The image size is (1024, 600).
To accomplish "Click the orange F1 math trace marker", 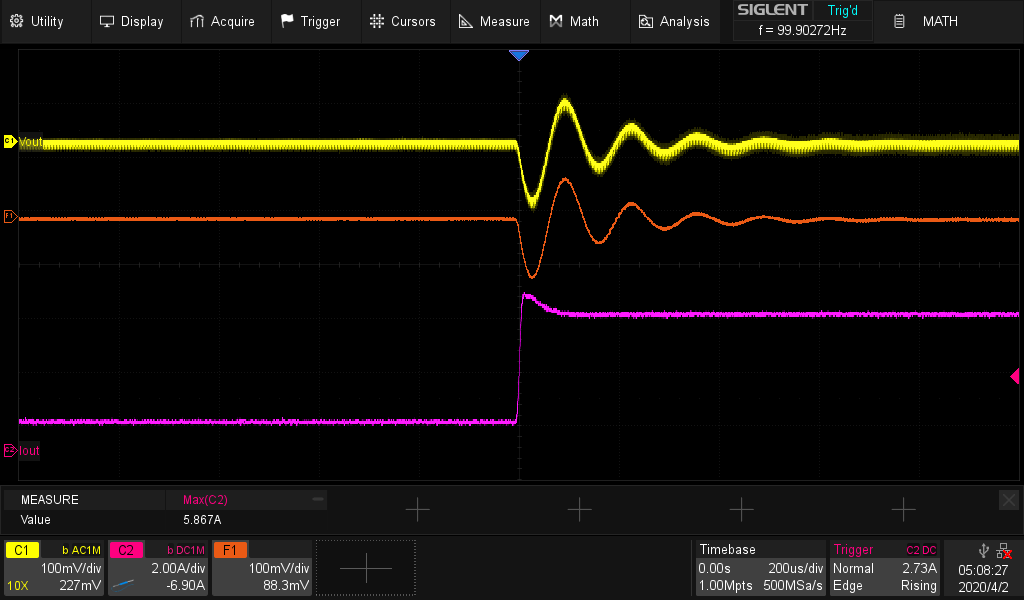I will tap(10, 216).
